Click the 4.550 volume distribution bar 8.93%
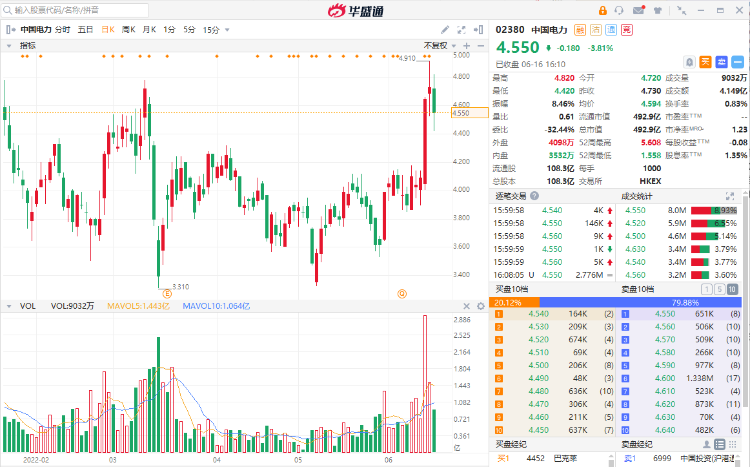 pyautogui.click(x=714, y=210)
